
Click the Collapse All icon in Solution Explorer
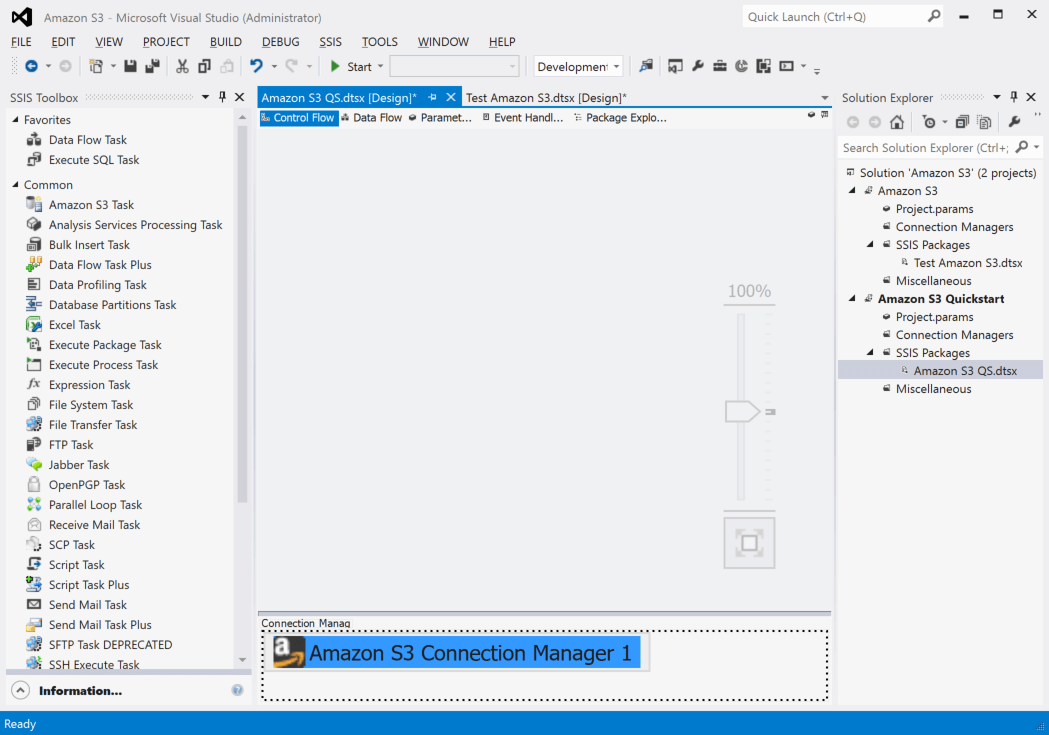[962, 122]
